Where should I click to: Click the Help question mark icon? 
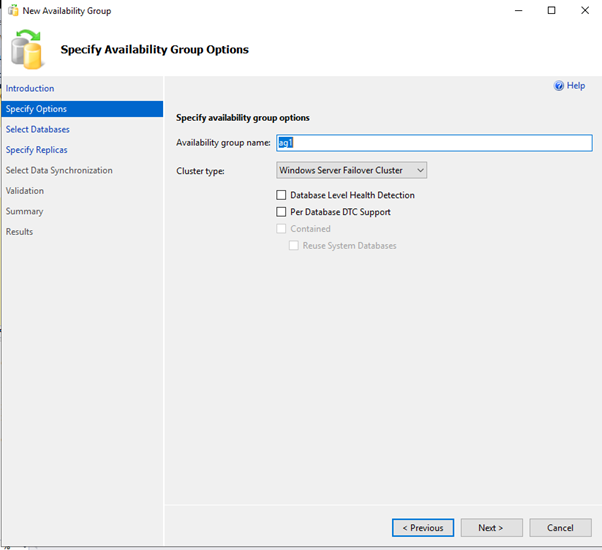559,86
